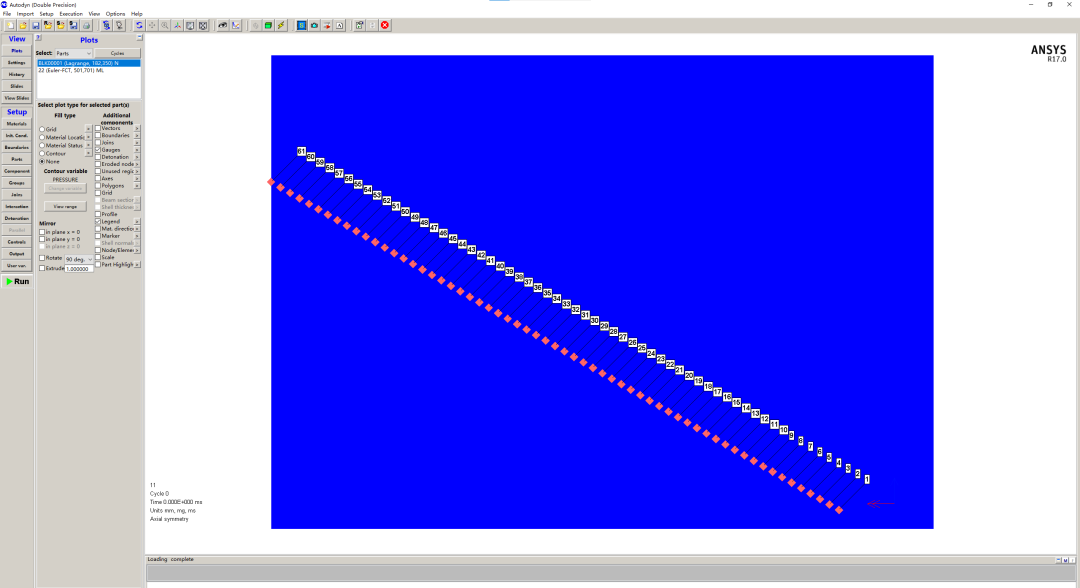
Task: Expand Vectors options arrow button
Action: (137, 128)
